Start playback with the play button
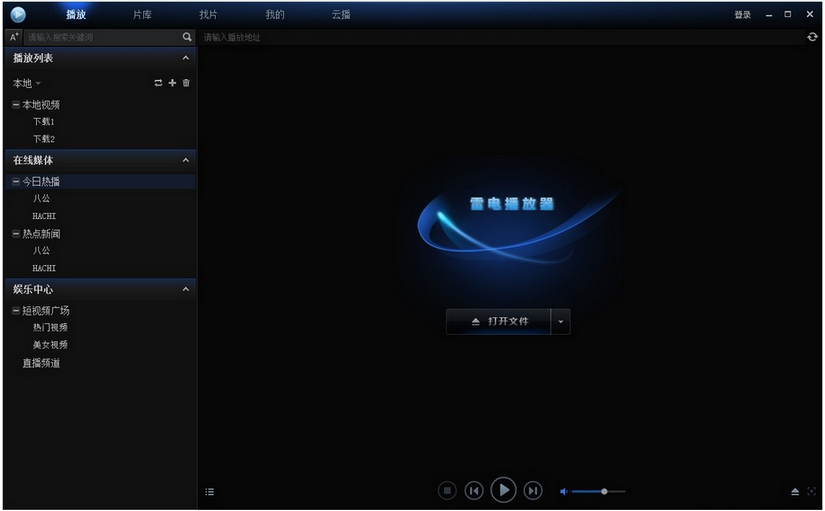 (504, 490)
